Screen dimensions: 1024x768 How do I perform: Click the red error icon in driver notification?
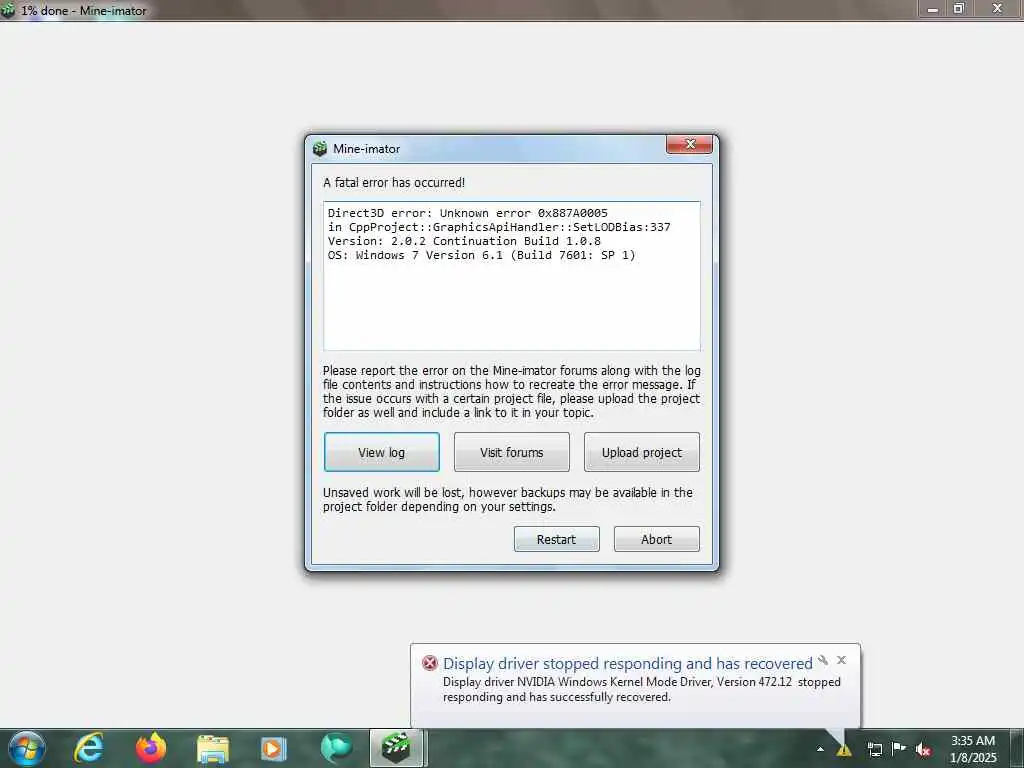(430, 663)
